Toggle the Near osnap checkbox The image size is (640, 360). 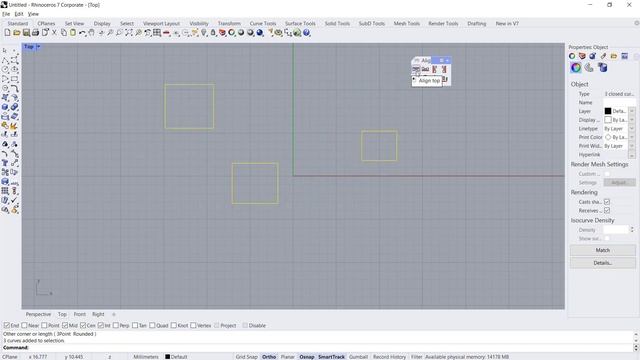tap(24, 325)
